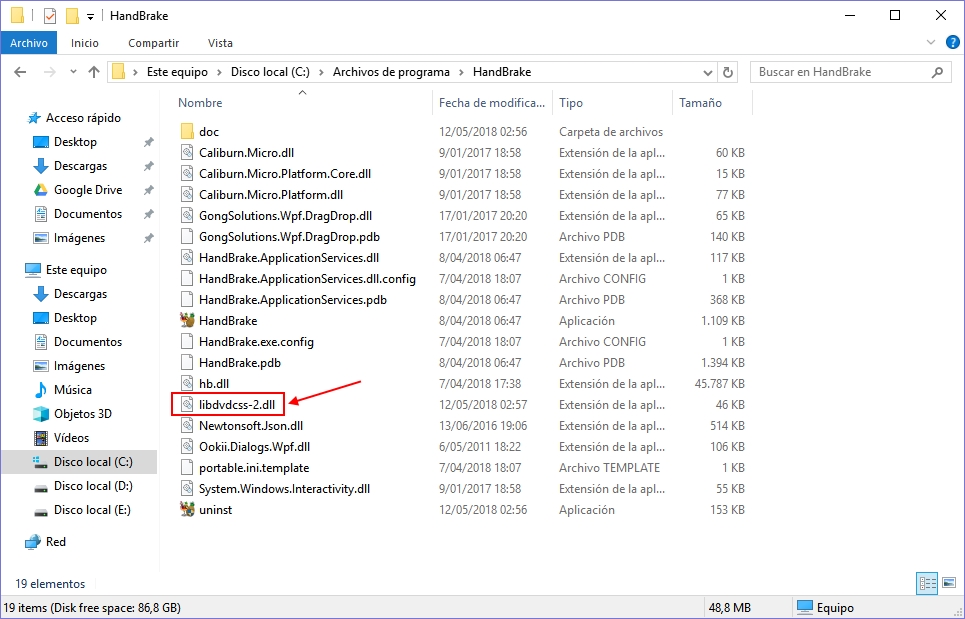The height and width of the screenshot is (619, 965).
Task: Open the Compartir tab
Action: [153, 43]
